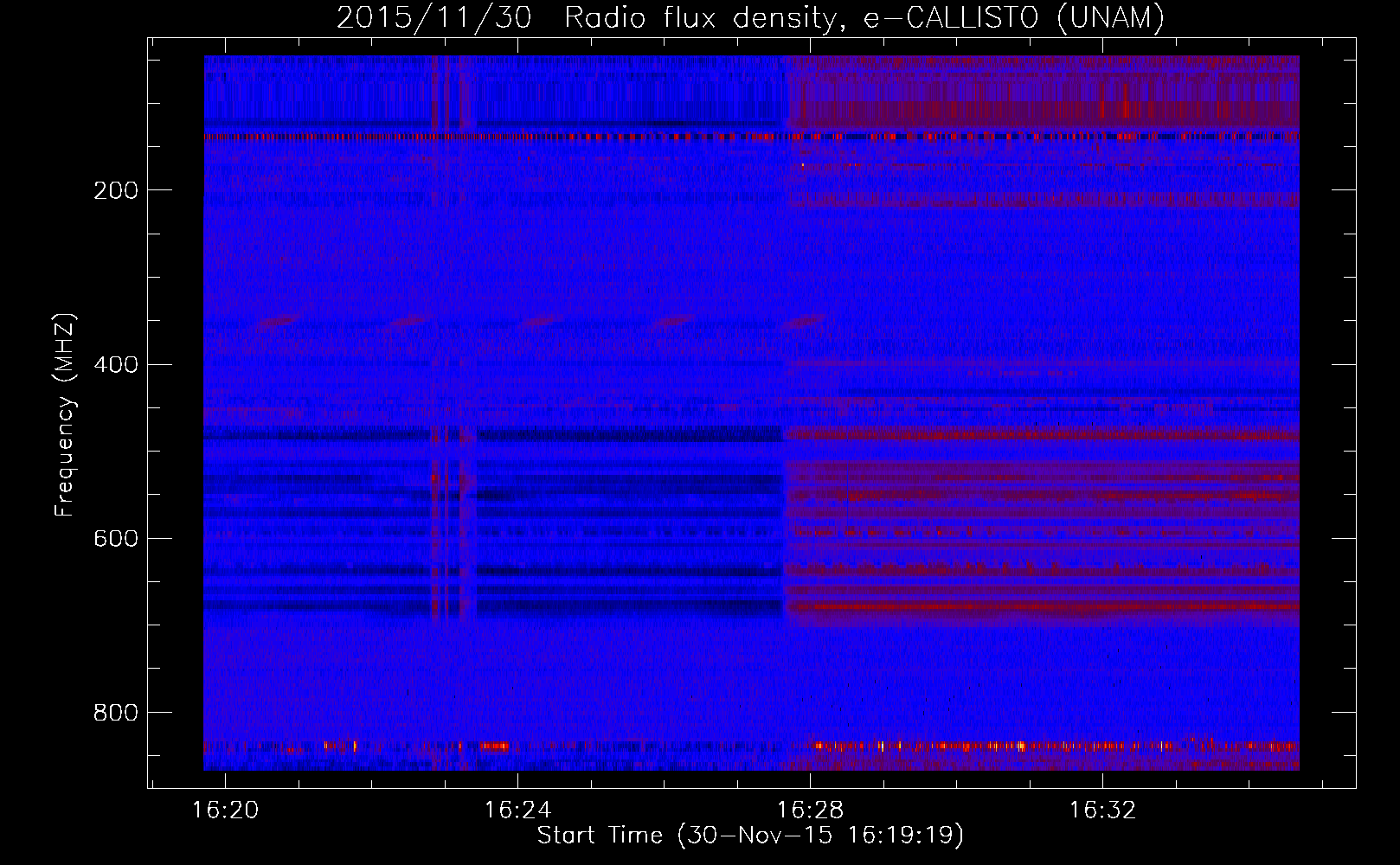The image size is (1400, 865).
Task: Click the 400 frequency tick label
Action: pos(116,364)
